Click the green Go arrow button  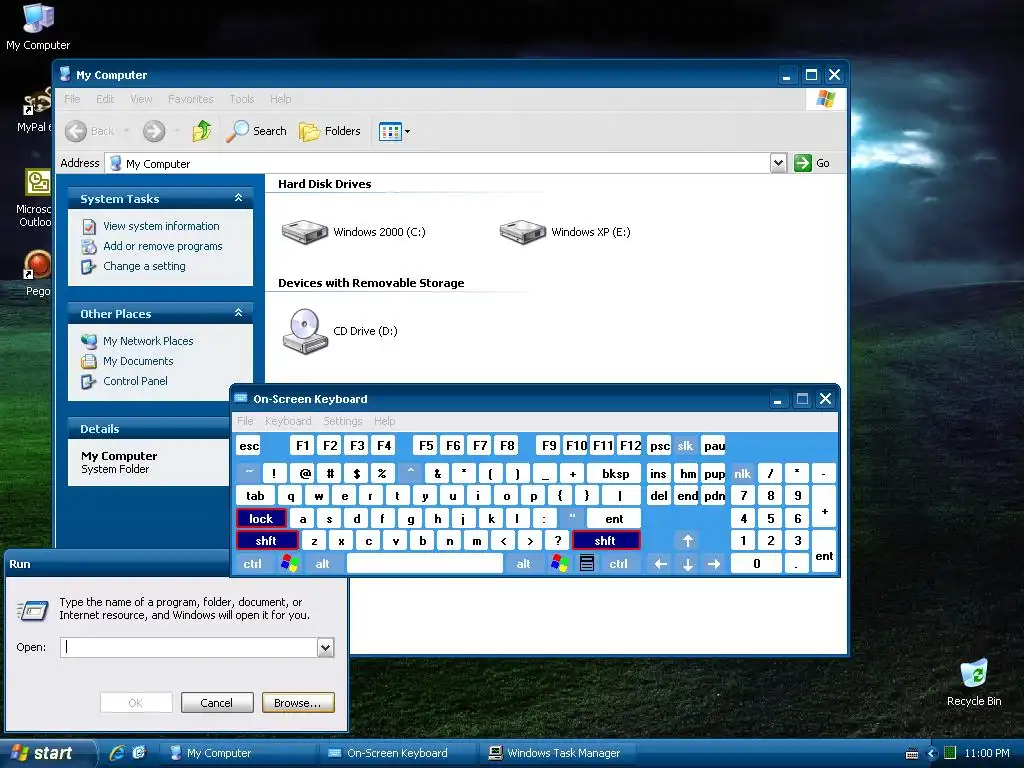[803, 163]
